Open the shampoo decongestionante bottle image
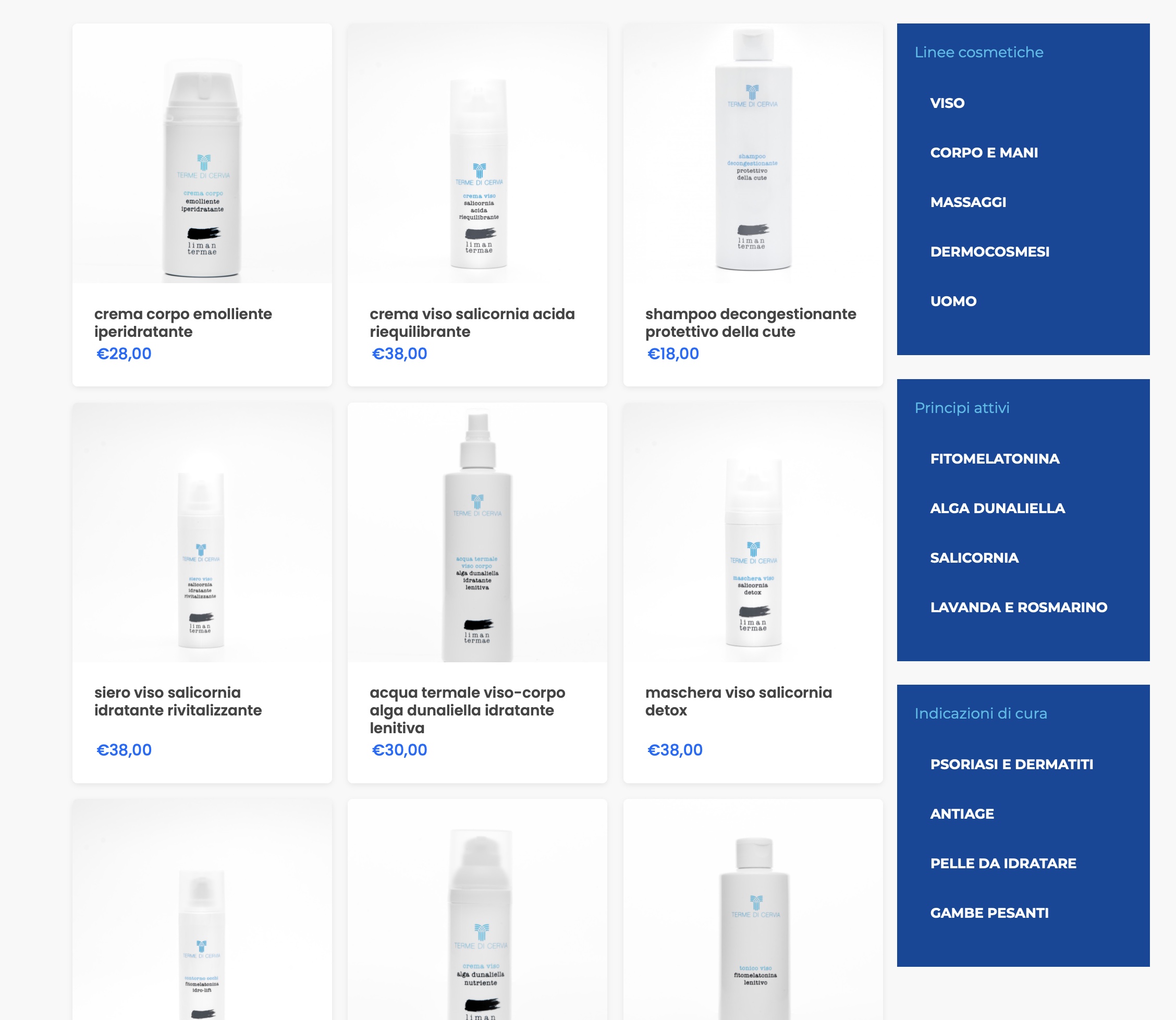The height and width of the screenshot is (1020, 1176). point(753,153)
